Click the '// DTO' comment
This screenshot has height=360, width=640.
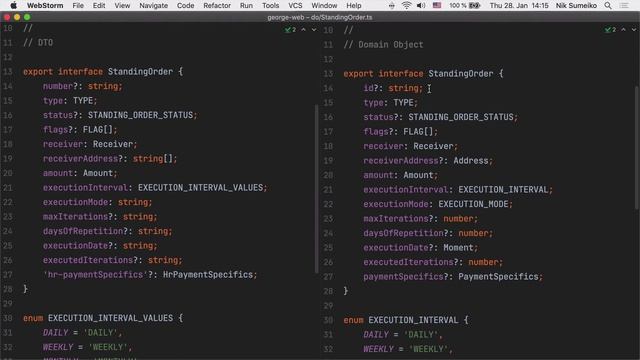(x=38, y=43)
